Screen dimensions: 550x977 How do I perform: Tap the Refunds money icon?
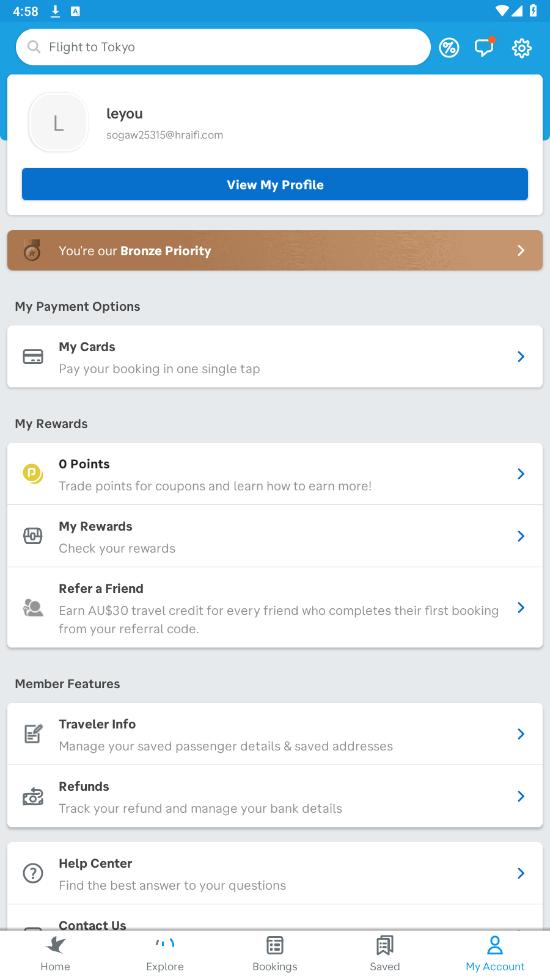point(33,796)
